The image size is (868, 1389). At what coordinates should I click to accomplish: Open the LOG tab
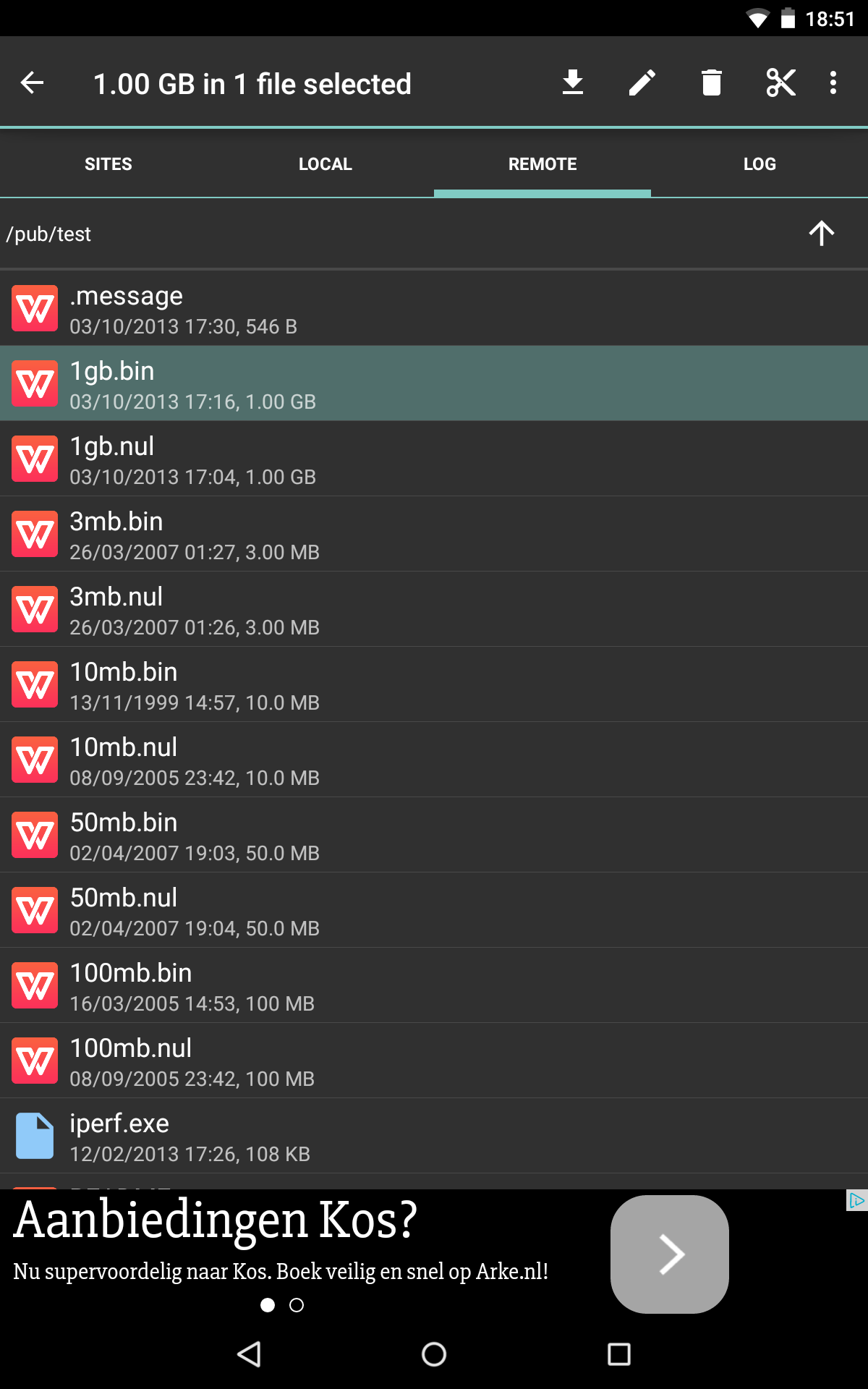coord(759,164)
